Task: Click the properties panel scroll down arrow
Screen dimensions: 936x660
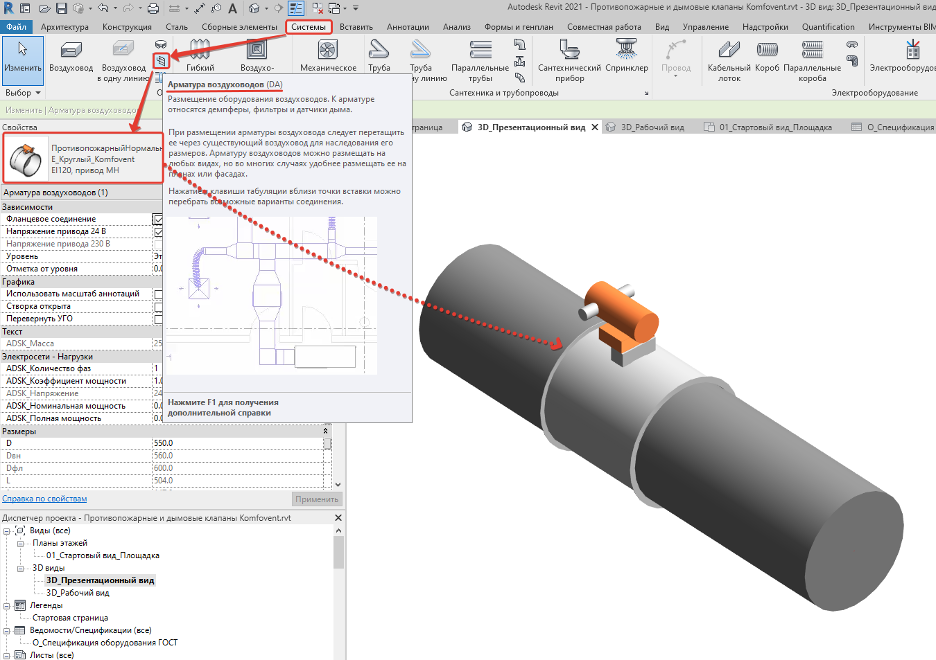Action: coord(338,485)
